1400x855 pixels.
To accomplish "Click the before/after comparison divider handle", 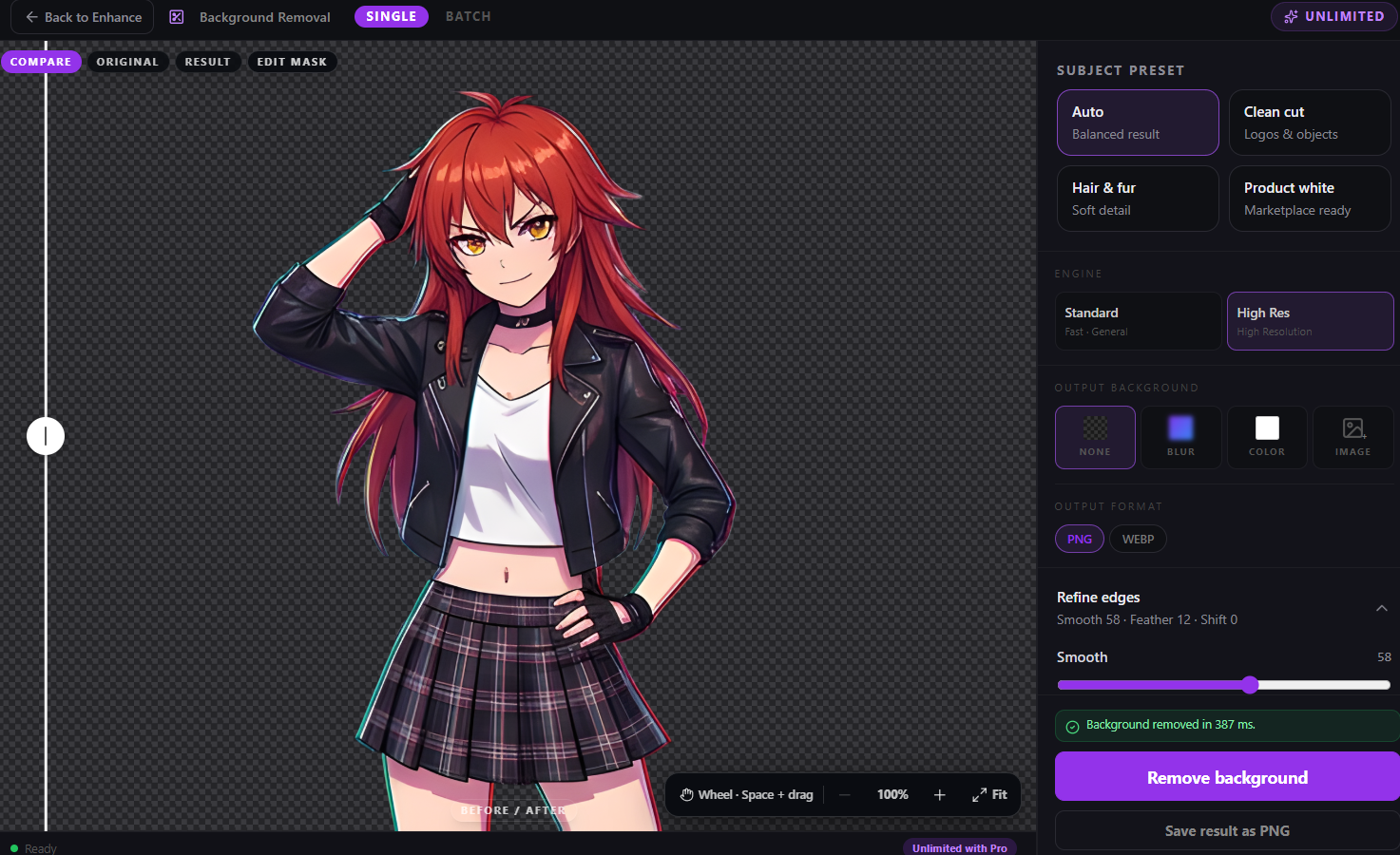I will coord(46,436).
